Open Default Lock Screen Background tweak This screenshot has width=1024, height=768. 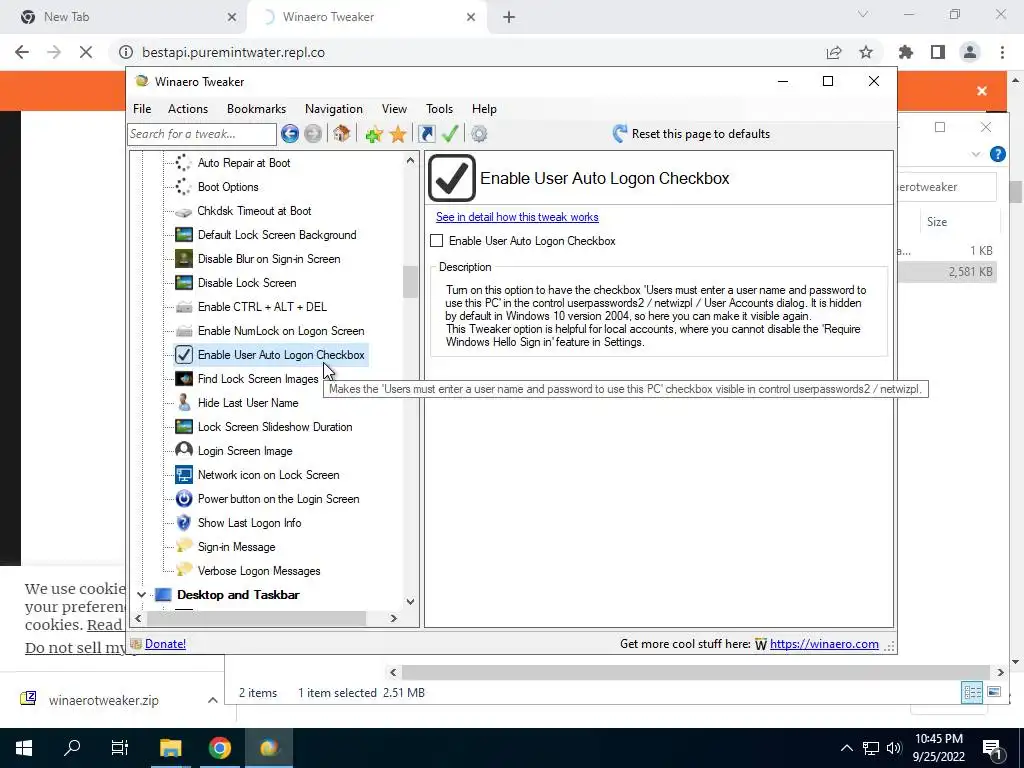(x=277, y=235)
